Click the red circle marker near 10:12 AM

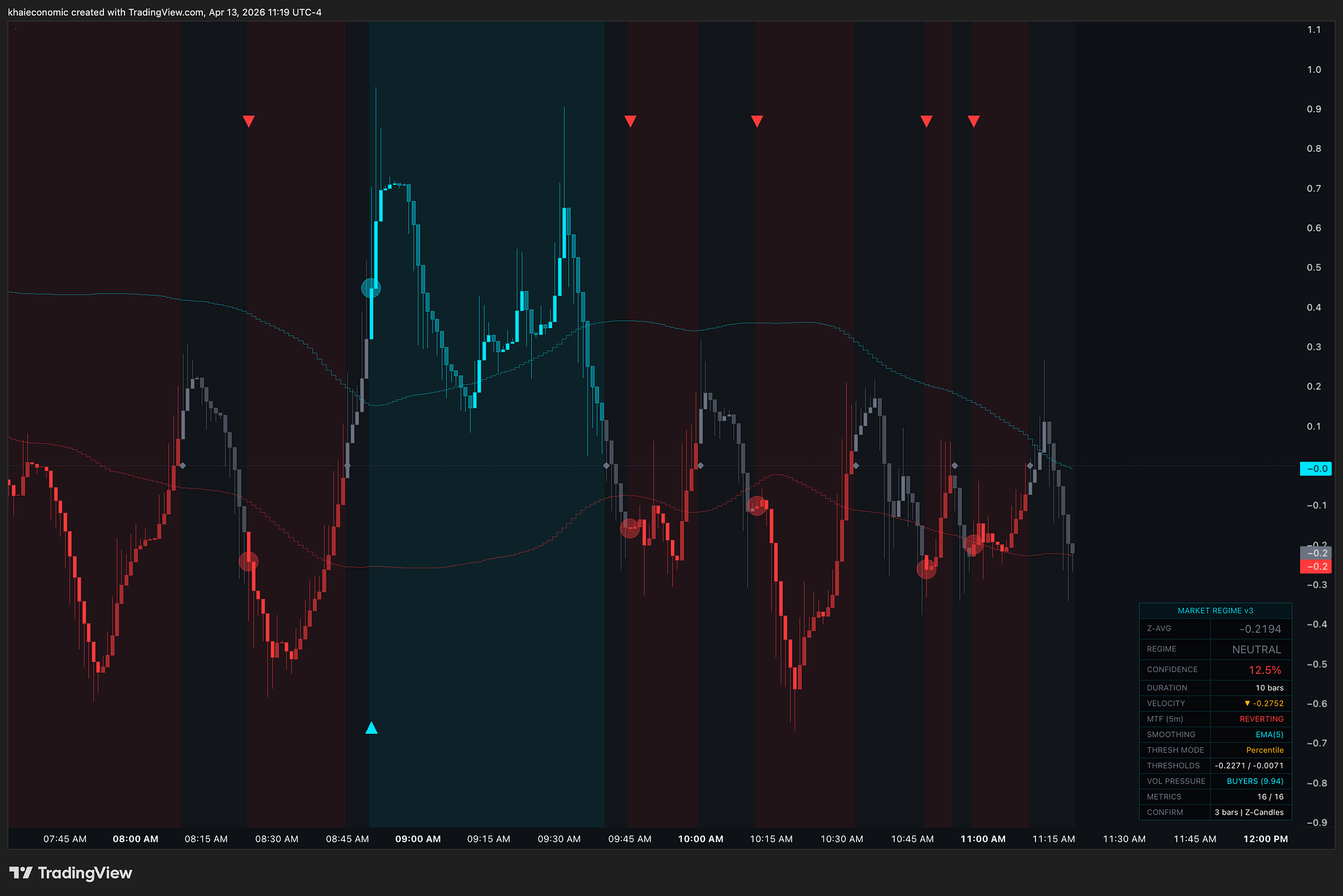click(x=757, y=505)
